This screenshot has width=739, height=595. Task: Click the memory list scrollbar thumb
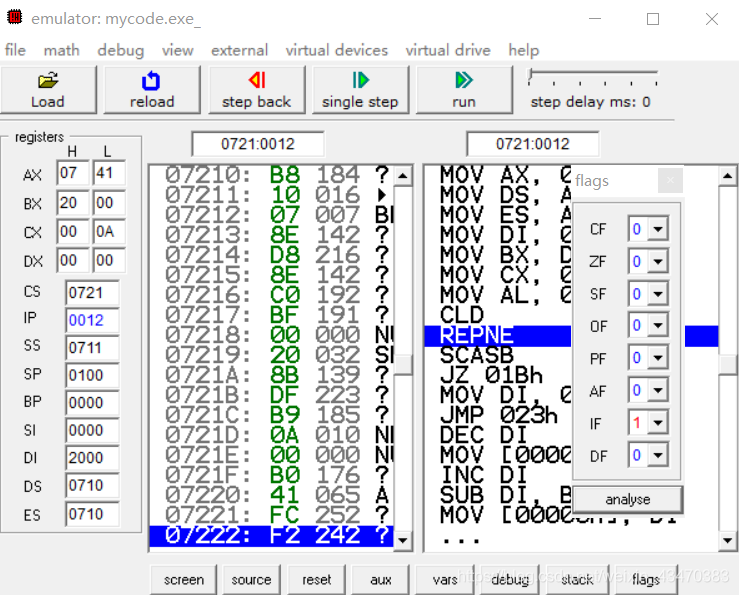point(403,364)
